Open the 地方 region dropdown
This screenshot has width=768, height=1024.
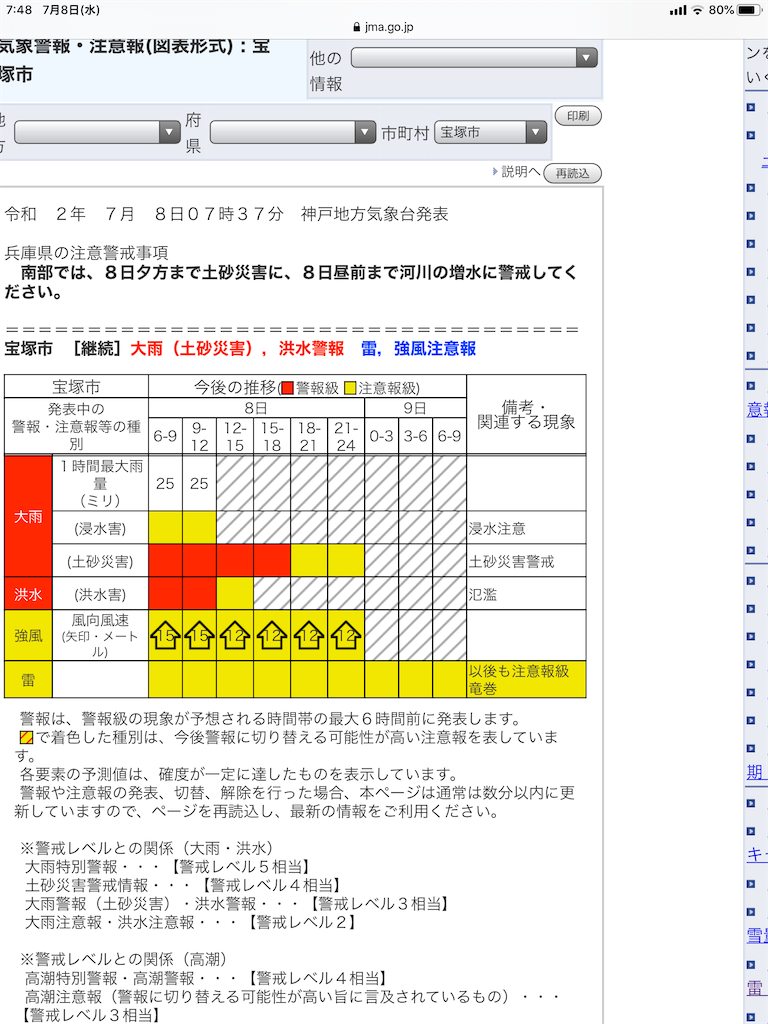point(97,132)
